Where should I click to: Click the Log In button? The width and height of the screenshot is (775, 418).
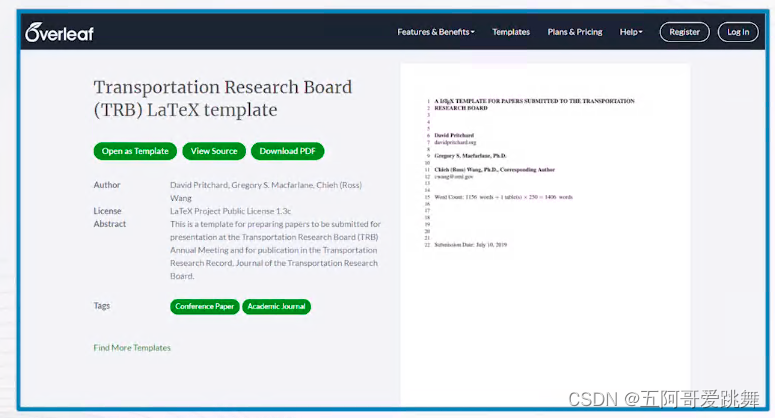[x=738, y=32]
